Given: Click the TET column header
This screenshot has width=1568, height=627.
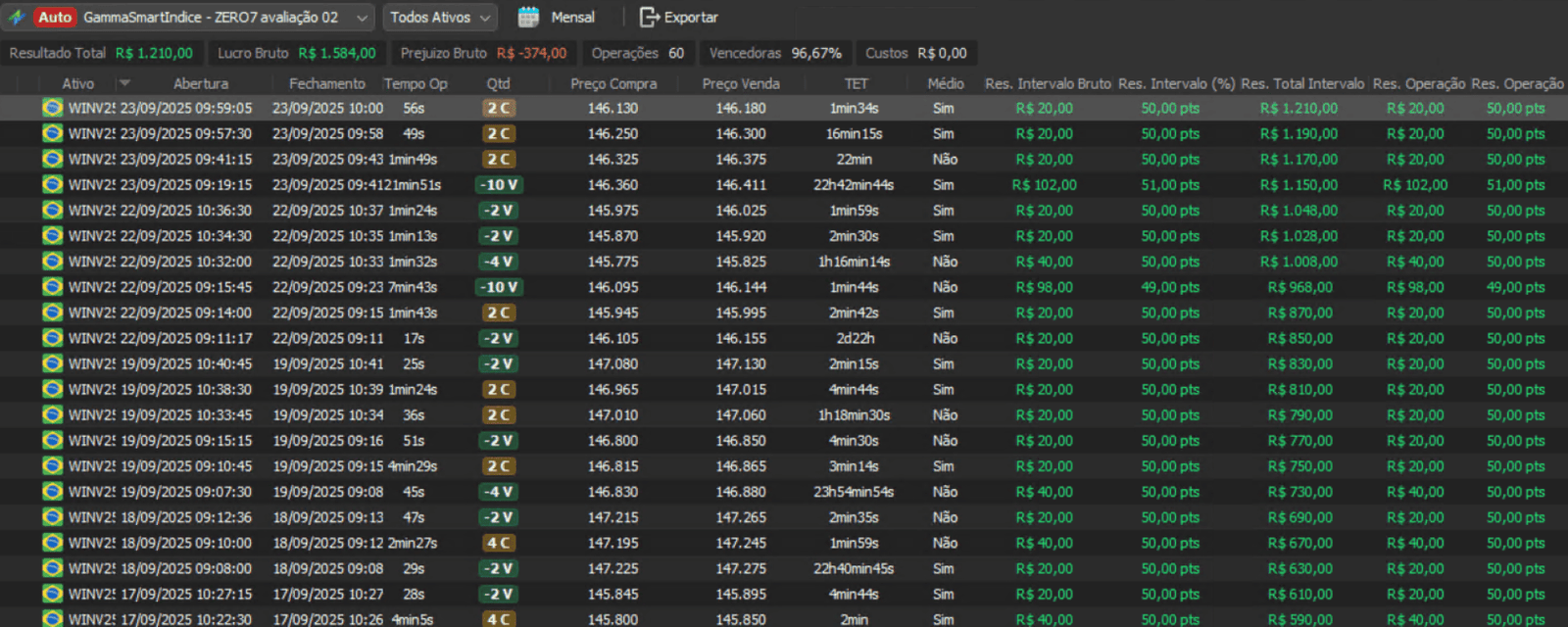Looking at the screenshot, I should point(856,83).
